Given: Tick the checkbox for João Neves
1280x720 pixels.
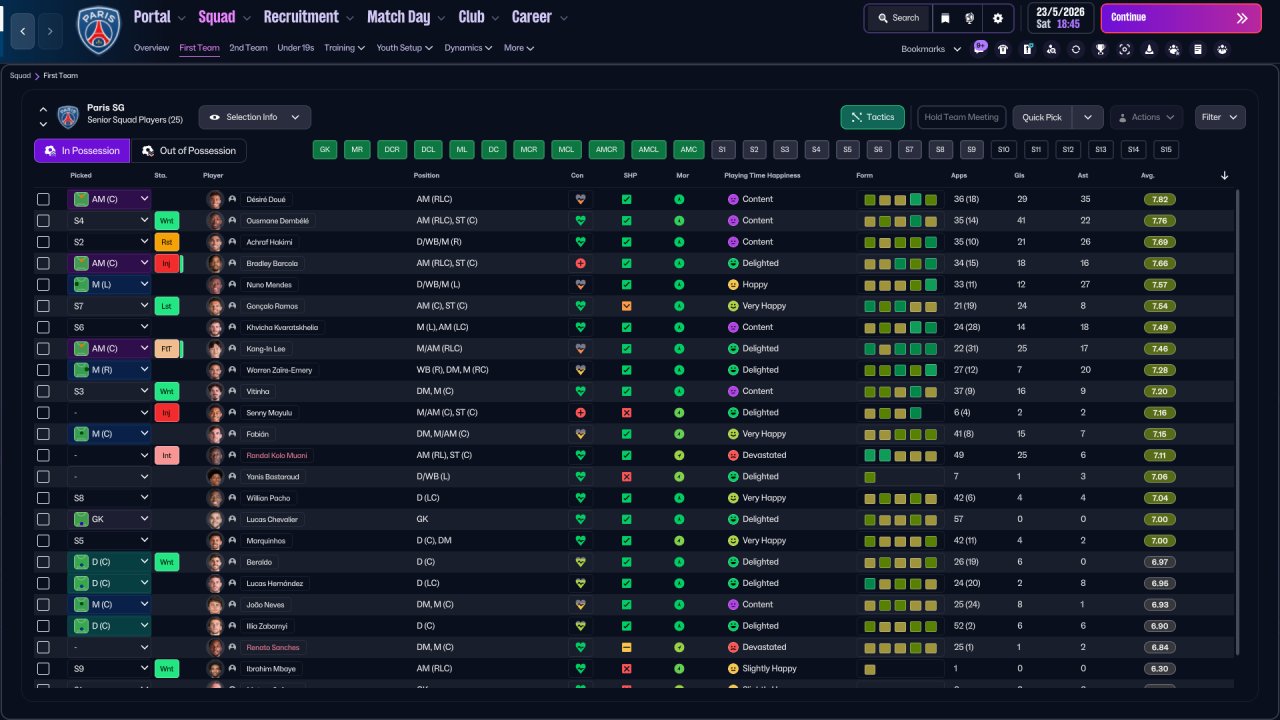Looking at the screenshot, I should [43, 605].
